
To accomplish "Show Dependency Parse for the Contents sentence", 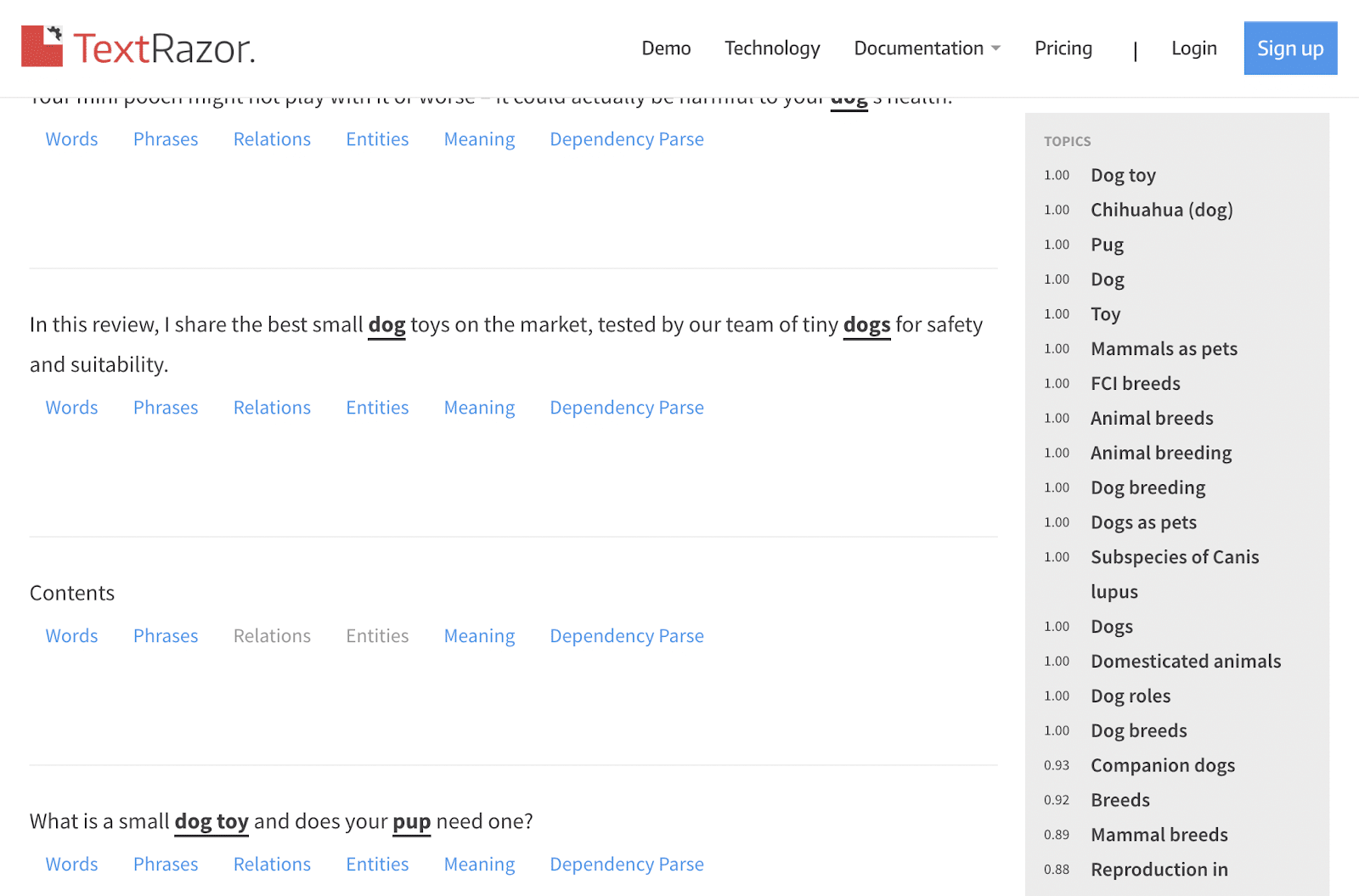I will click(x=626, y=636).
